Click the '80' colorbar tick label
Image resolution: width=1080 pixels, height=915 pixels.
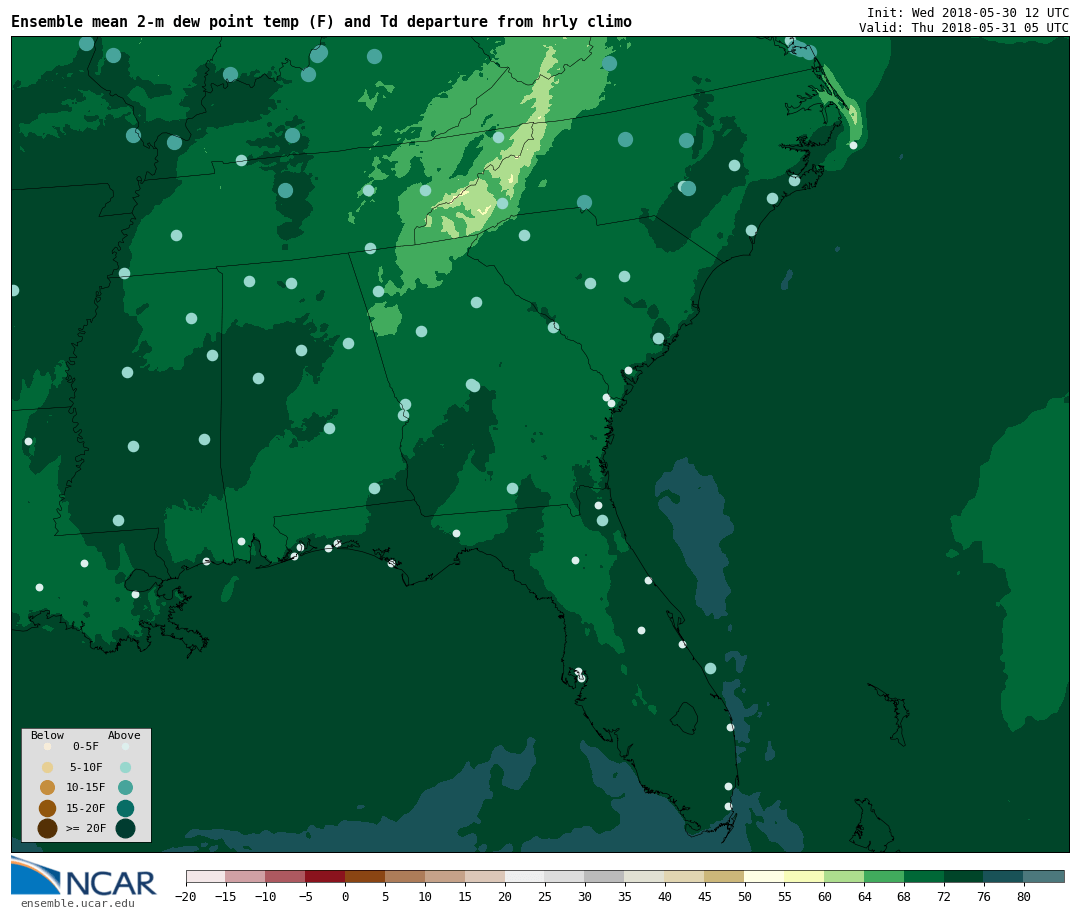pyautogui.click(x=1024, y=896)
